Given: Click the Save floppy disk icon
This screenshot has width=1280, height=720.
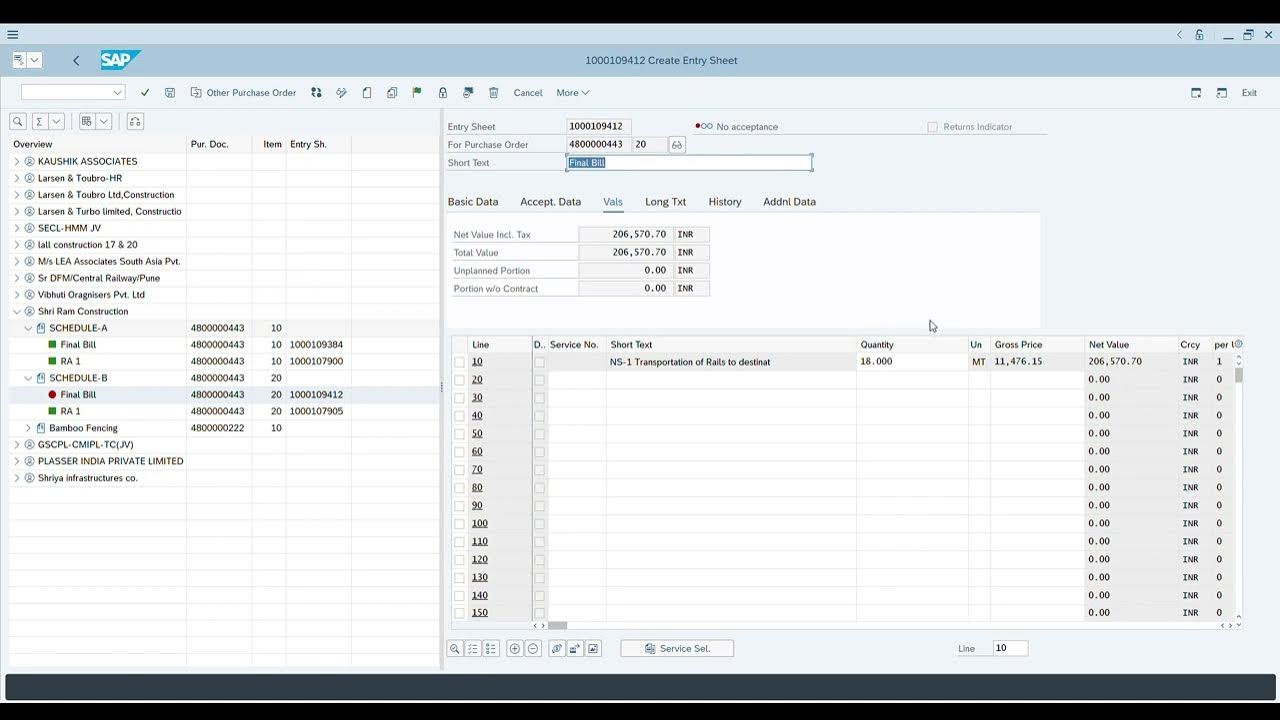Looking at the screenshot, I should tap(170, 92).
